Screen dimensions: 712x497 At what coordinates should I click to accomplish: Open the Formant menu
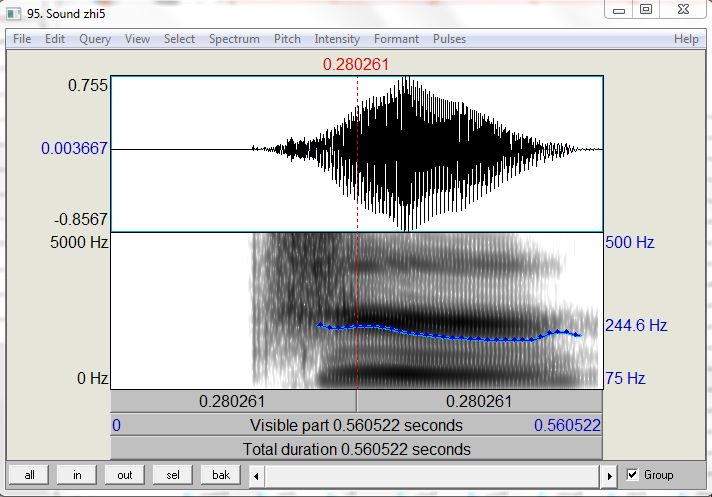(x=396, y=39)
